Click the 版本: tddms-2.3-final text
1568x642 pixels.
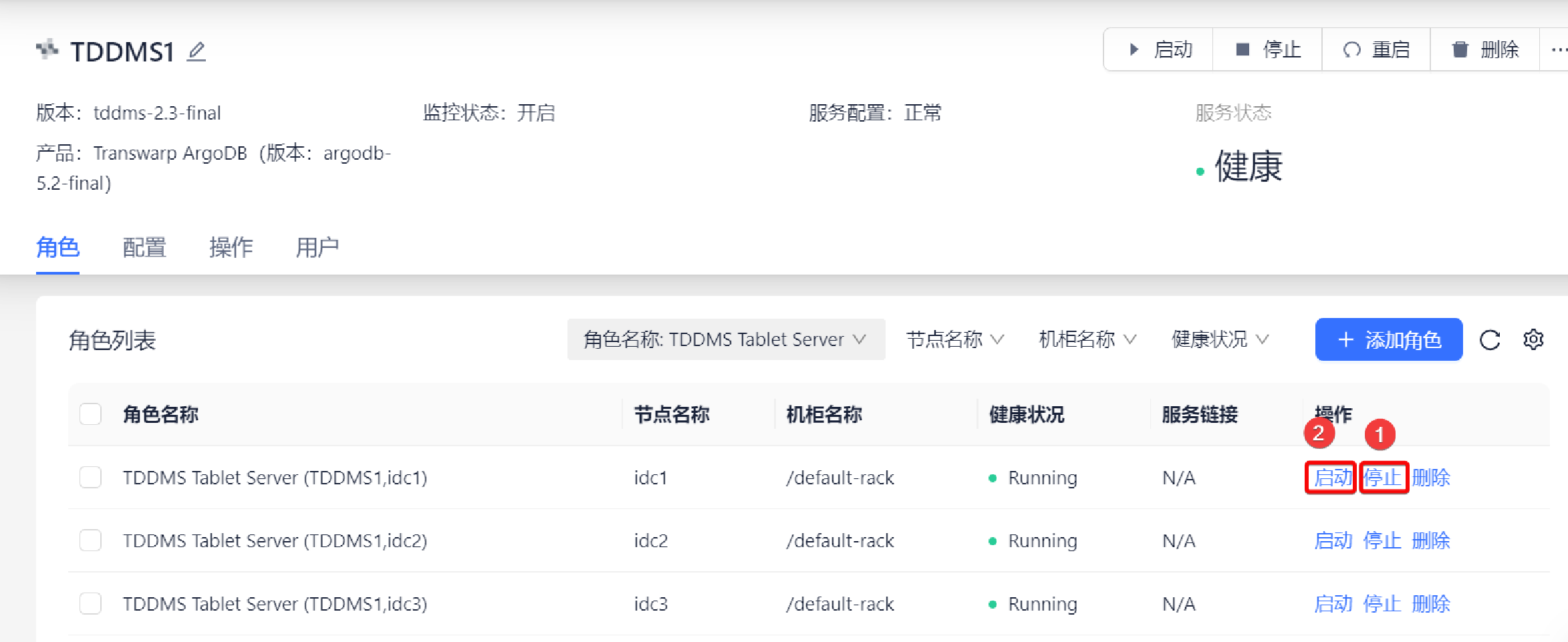[x=128, y=113]
